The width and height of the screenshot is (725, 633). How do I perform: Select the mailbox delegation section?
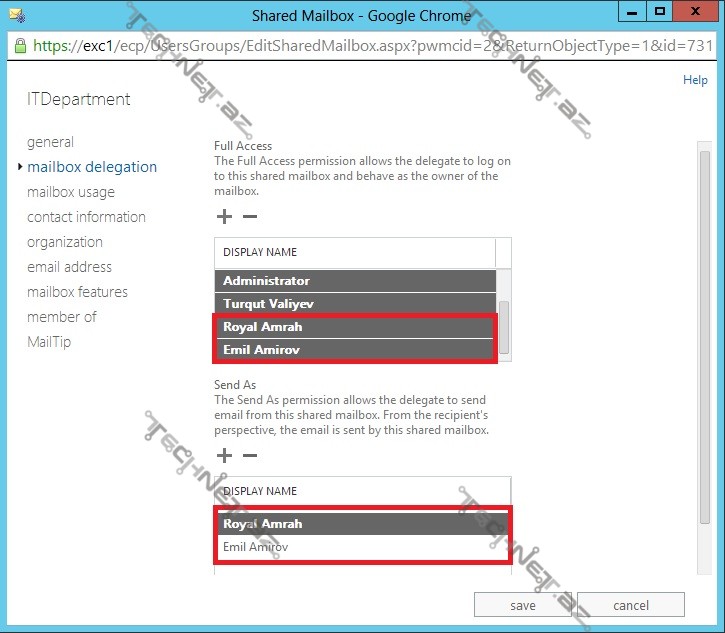92,167
